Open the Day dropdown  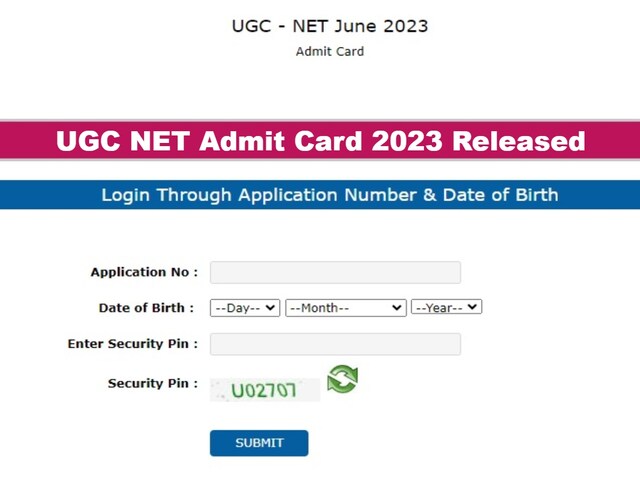pyautogui.click(x=244, y=308)
